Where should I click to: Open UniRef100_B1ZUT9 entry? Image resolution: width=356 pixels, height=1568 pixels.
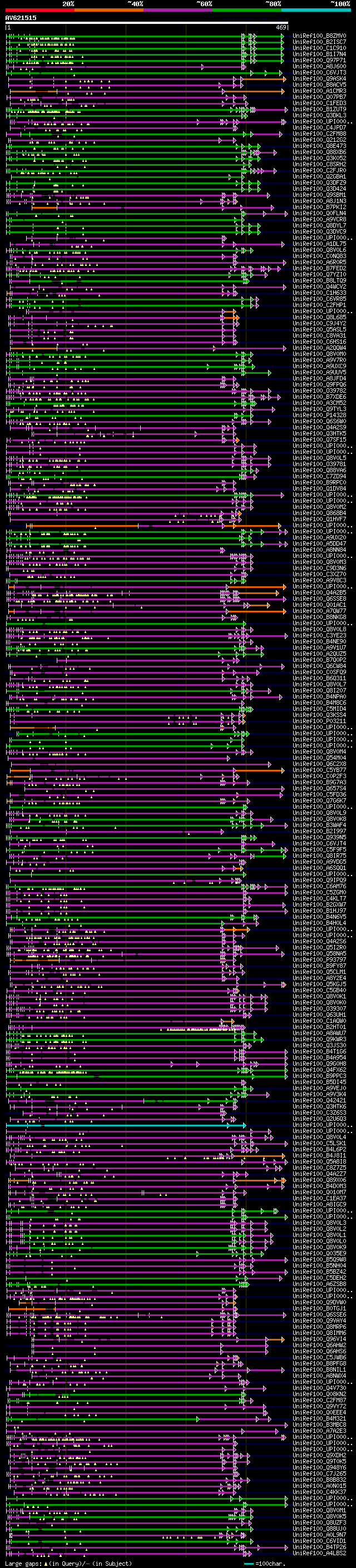pyautogui.click(x=319, y=109)
